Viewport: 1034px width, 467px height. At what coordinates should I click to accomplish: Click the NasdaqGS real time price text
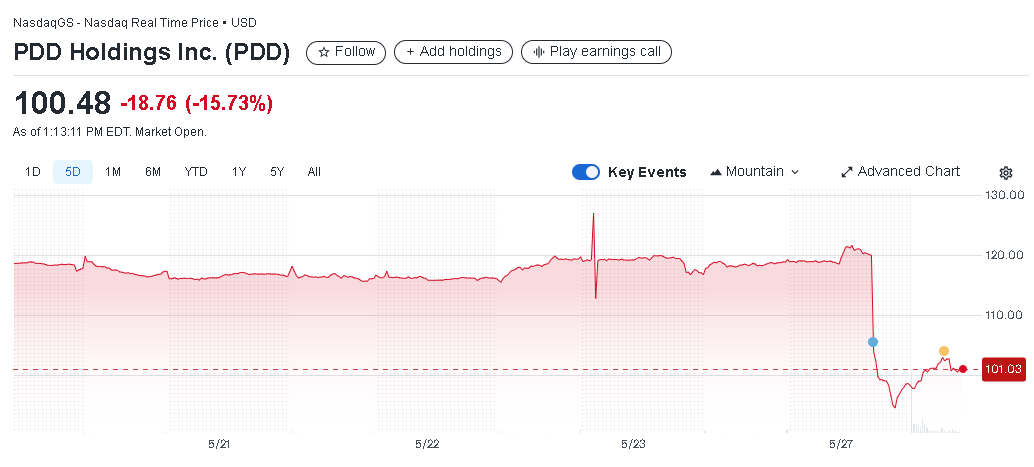[x=135, y=23]
